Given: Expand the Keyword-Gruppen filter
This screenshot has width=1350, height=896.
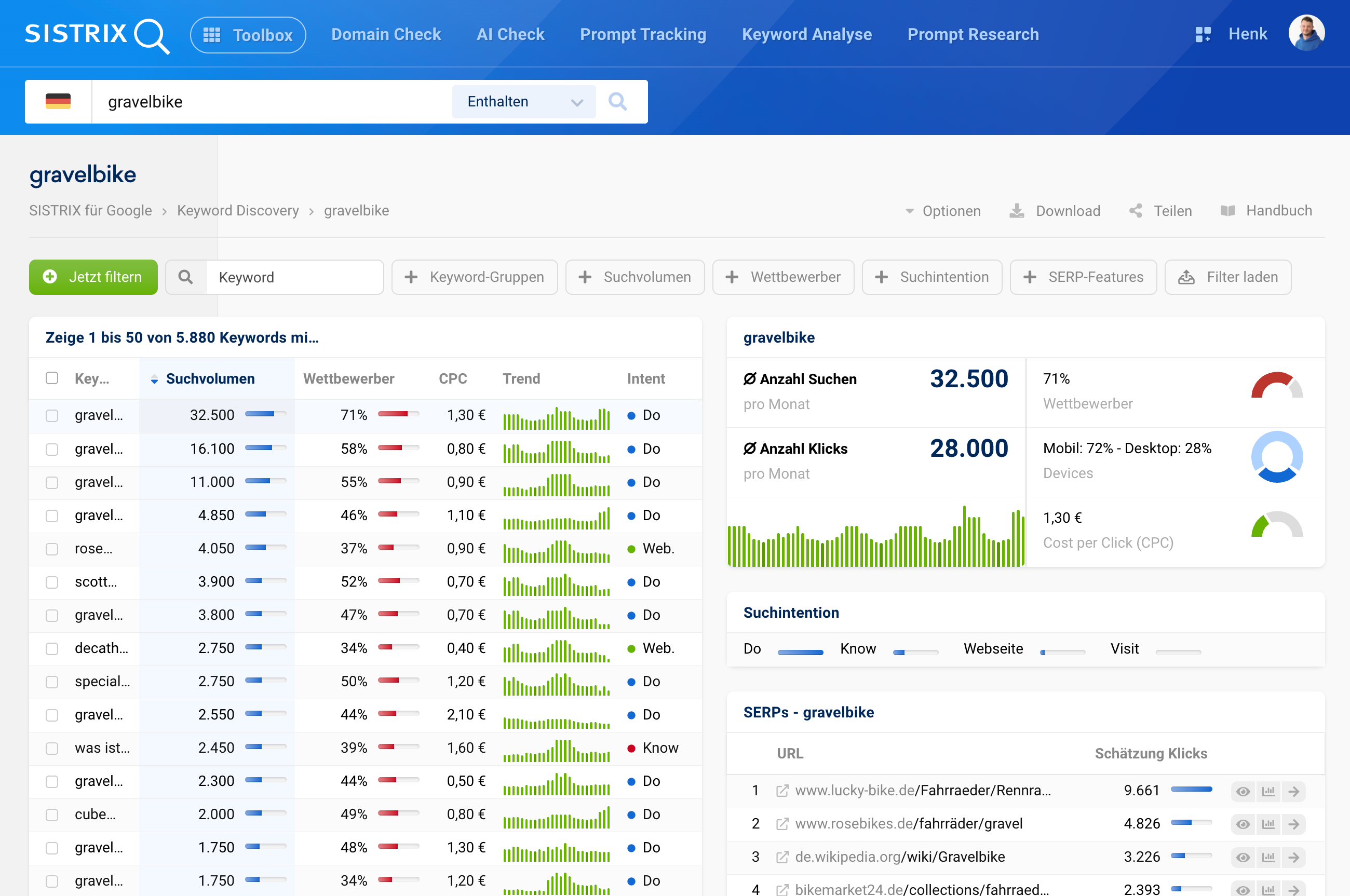Looking at the screenshot, I should [x=475, y=277].
